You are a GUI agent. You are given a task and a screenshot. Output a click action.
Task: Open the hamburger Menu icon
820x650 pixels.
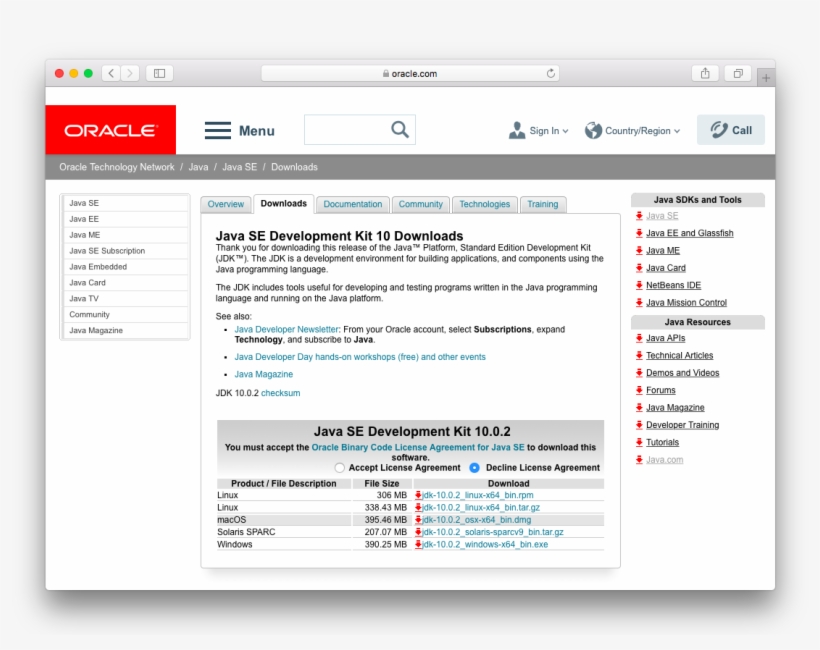point(218,130)
